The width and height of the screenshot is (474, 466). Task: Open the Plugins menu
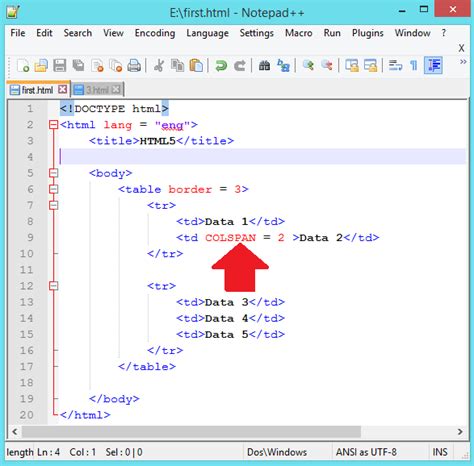point(368,33)
